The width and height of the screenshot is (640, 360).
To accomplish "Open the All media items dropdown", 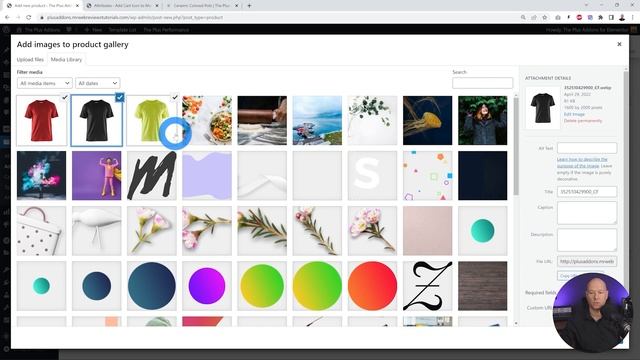I will pyautogui.click(x=44, y=83).
